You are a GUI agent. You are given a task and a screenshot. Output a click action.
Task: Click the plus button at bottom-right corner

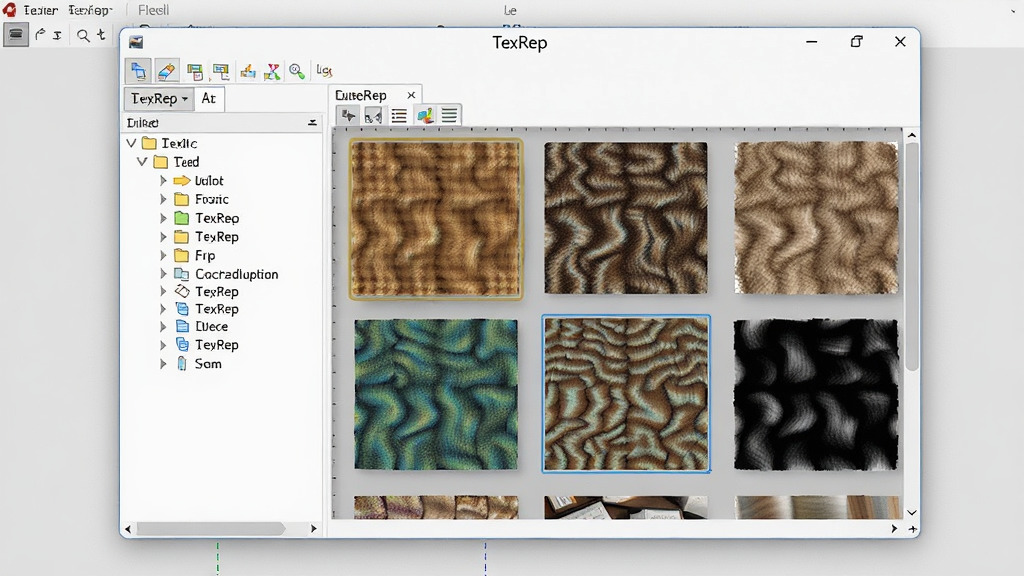coord(912,529)
